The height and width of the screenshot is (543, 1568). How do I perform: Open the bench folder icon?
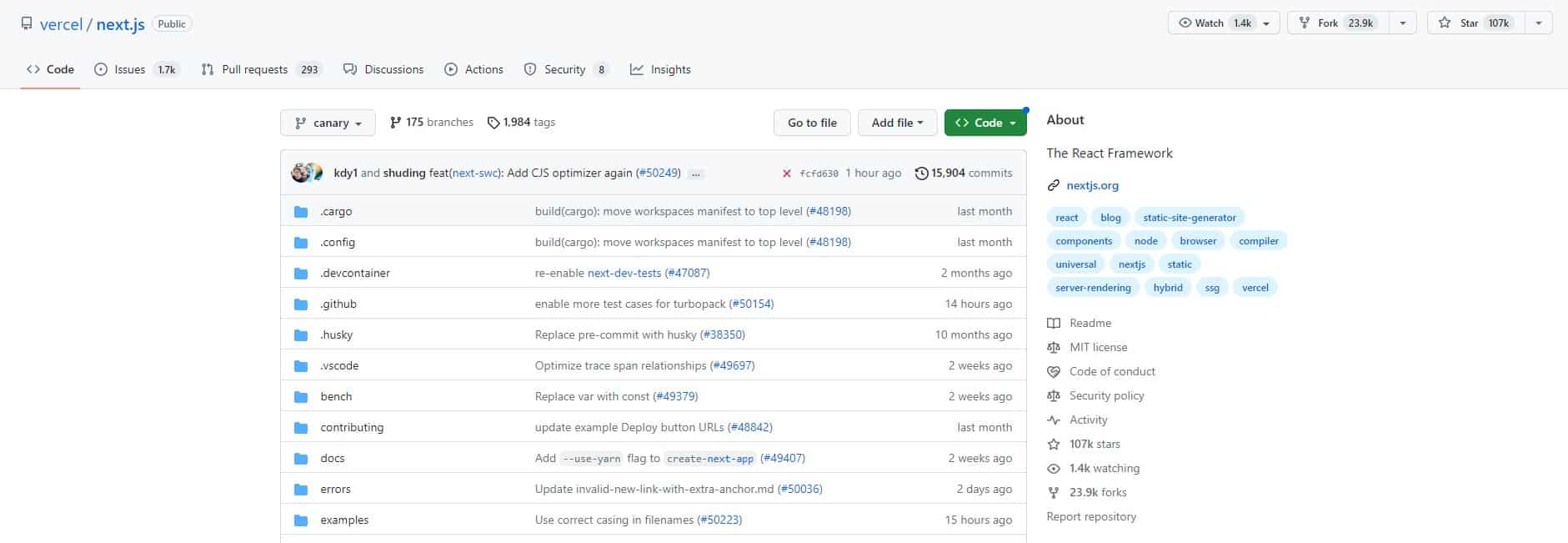click(x=301, y=397)
